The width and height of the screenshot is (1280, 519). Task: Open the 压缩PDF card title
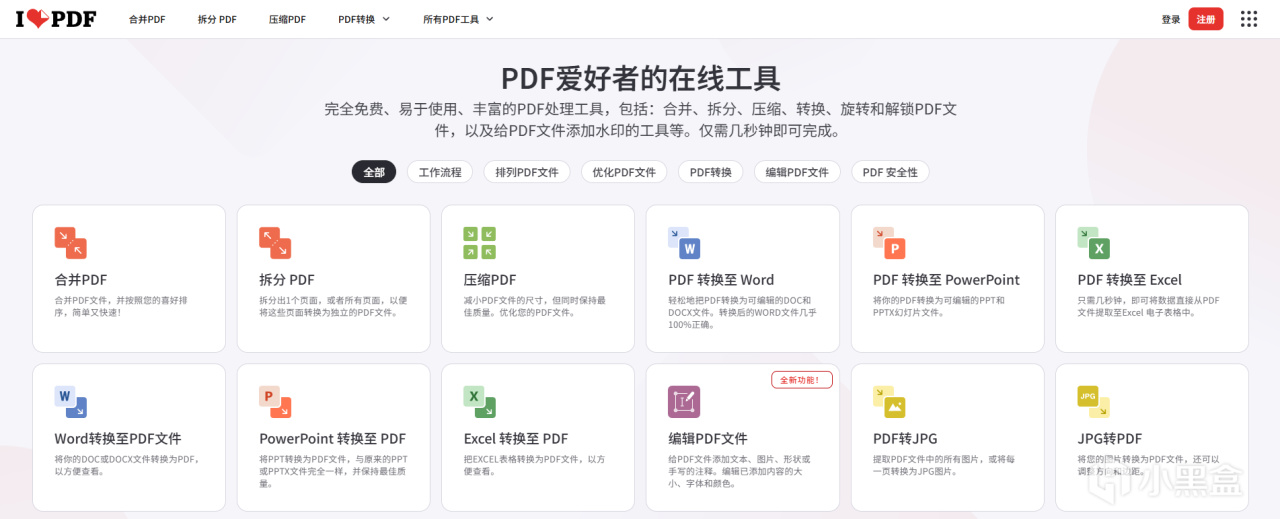point(490,280)
